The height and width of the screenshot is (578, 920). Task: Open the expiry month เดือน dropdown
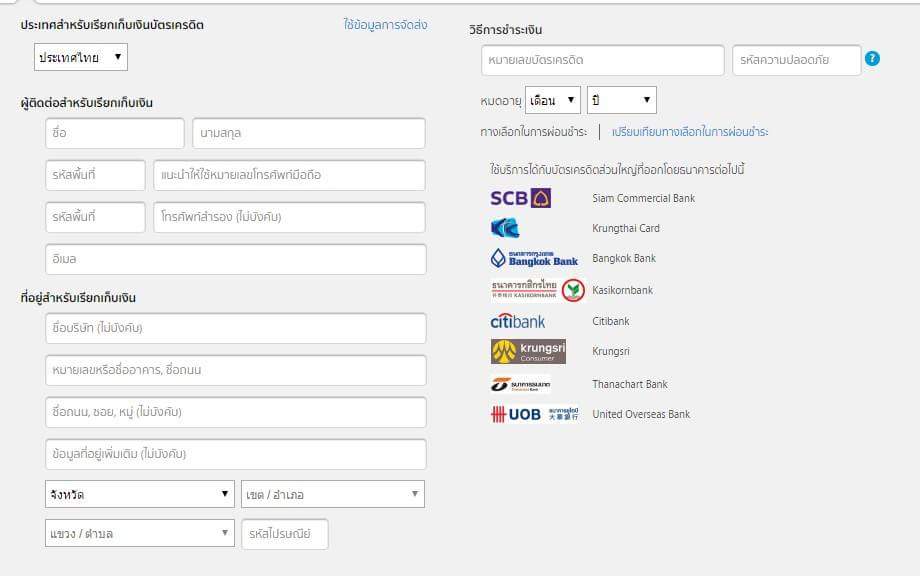[553, 100]
